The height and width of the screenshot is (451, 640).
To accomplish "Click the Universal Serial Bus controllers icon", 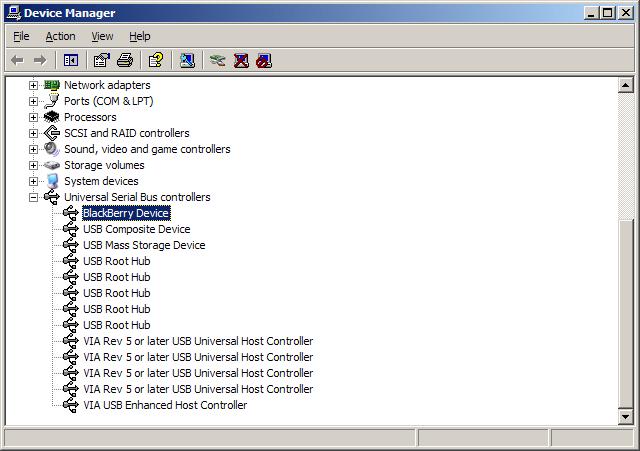I will coord(52,197).
